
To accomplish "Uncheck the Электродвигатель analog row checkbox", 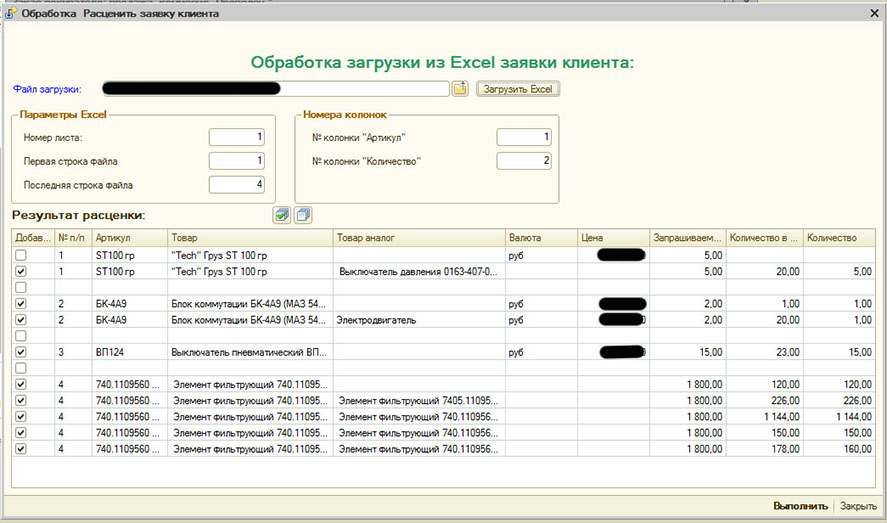I will pos(21,320).
